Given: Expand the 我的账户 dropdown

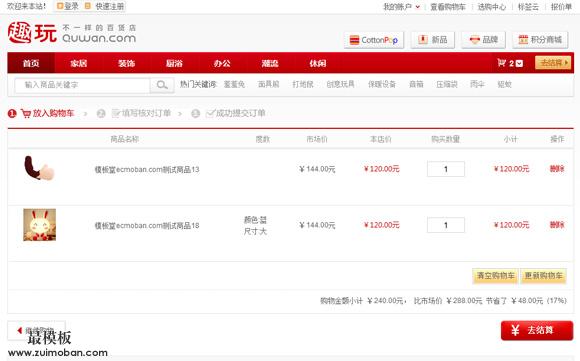Looking at the screenshot, I should point(402,7).
